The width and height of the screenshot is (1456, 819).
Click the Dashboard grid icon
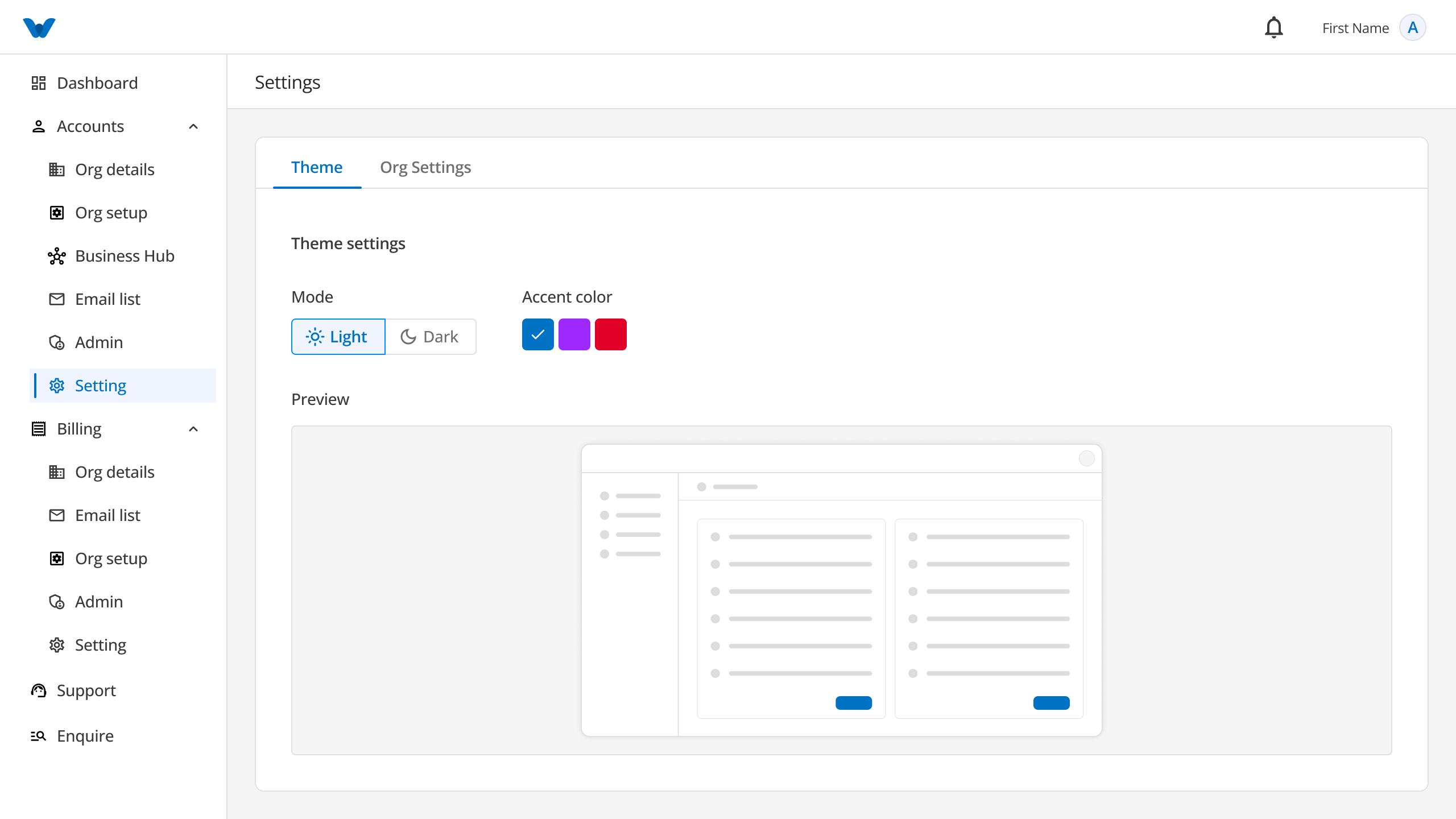click(x=39, y=83)
